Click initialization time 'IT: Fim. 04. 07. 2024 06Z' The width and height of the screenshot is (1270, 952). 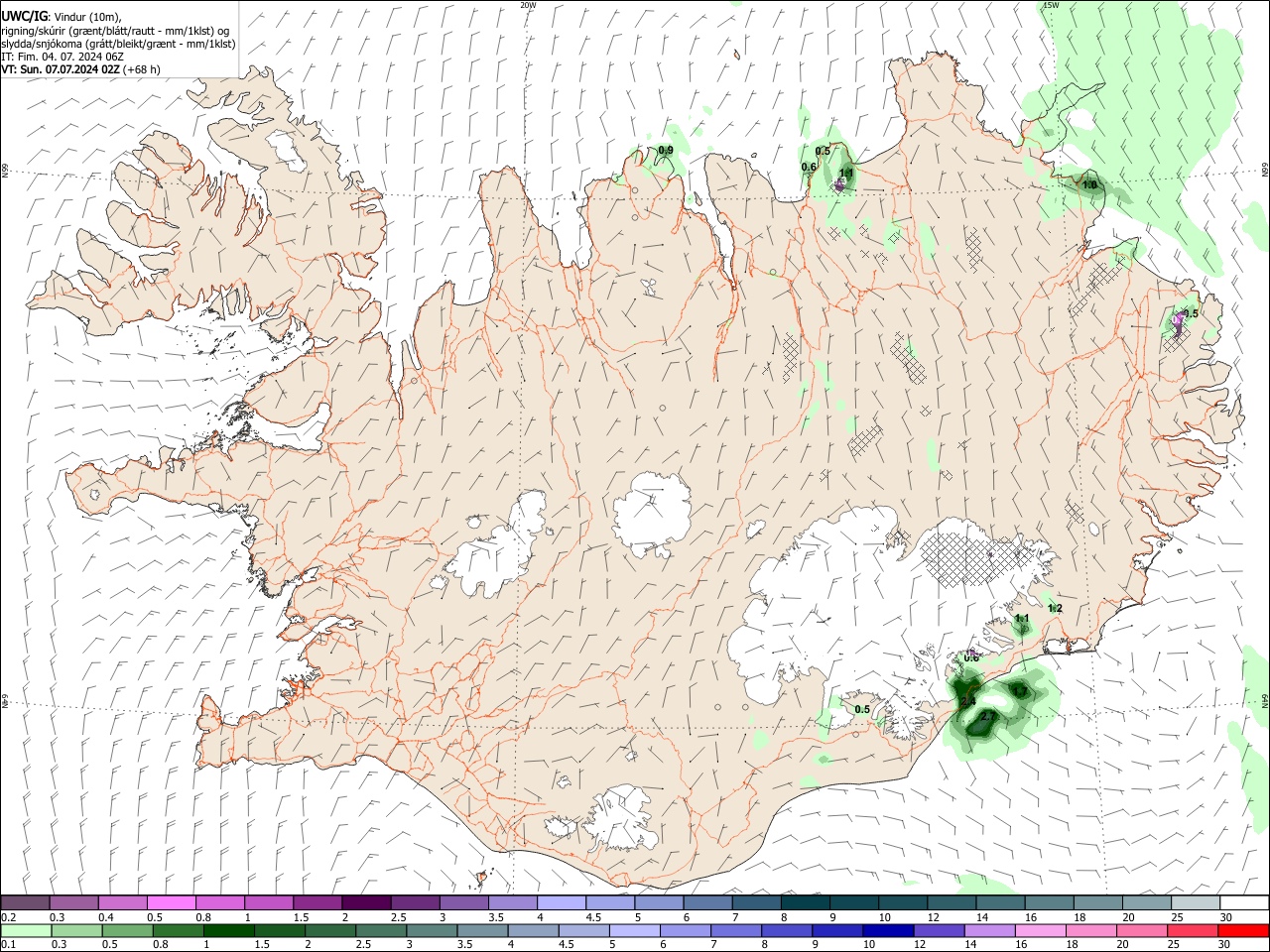click(x=63, y=57)
